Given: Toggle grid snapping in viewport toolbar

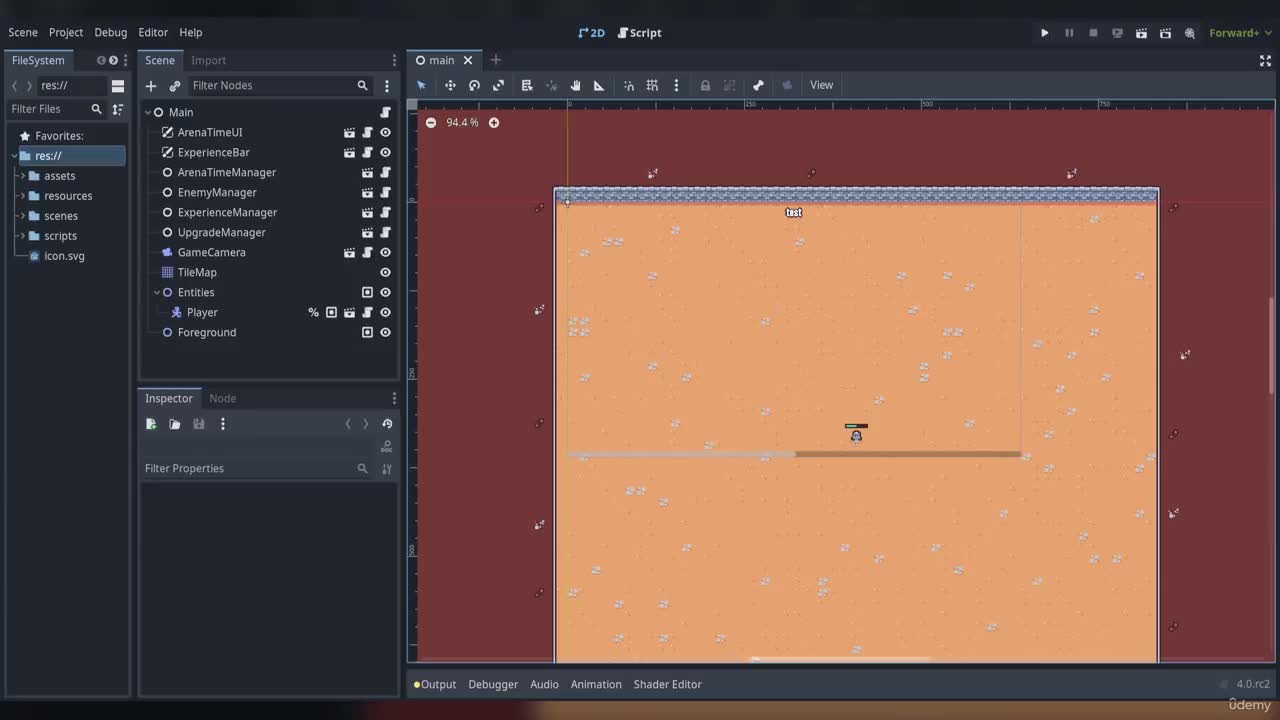Looking at the screenshot, I should pyautogui.click(x=652, y=85).
